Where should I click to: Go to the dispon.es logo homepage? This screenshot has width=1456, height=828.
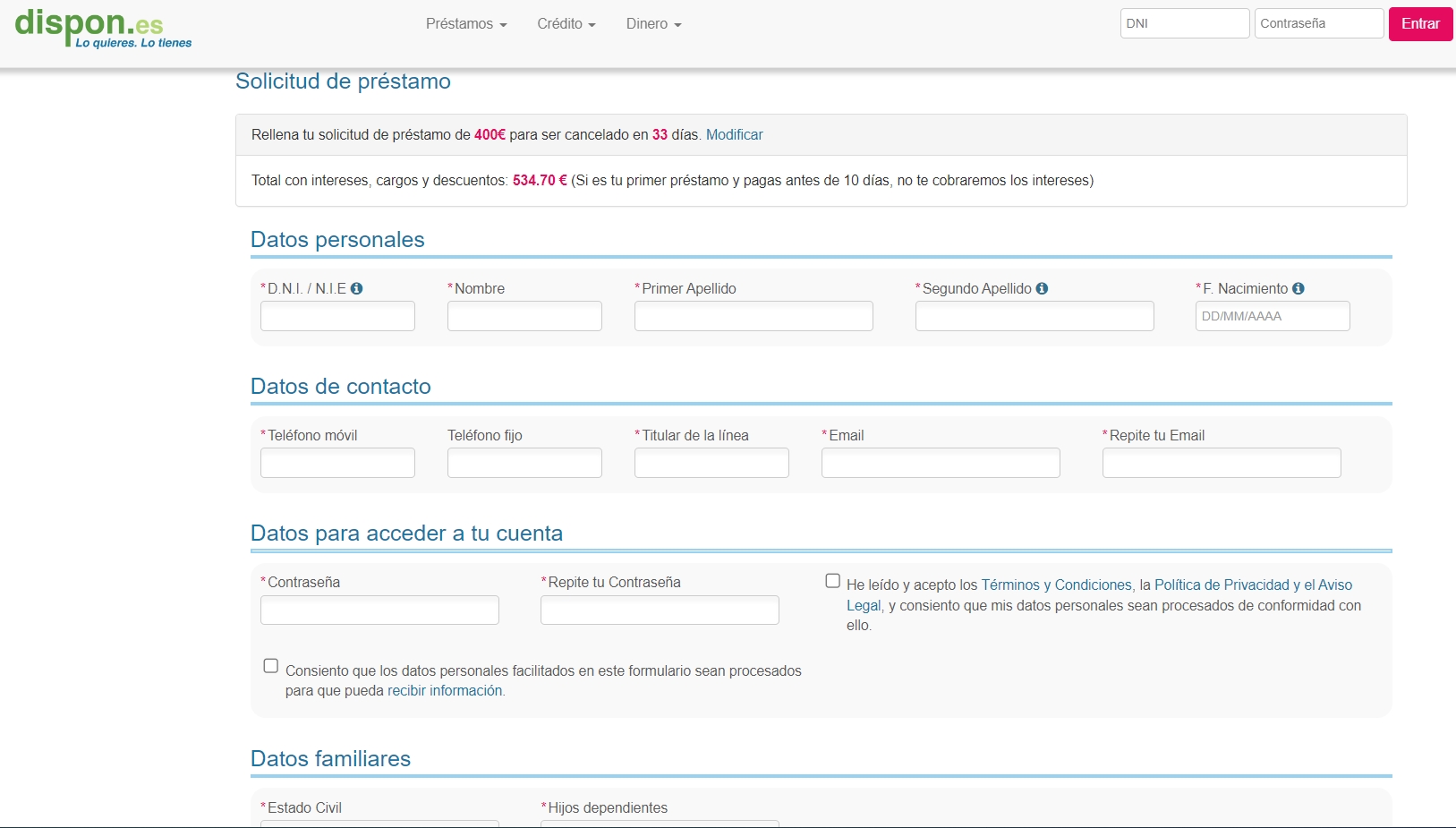coord(103,27)
